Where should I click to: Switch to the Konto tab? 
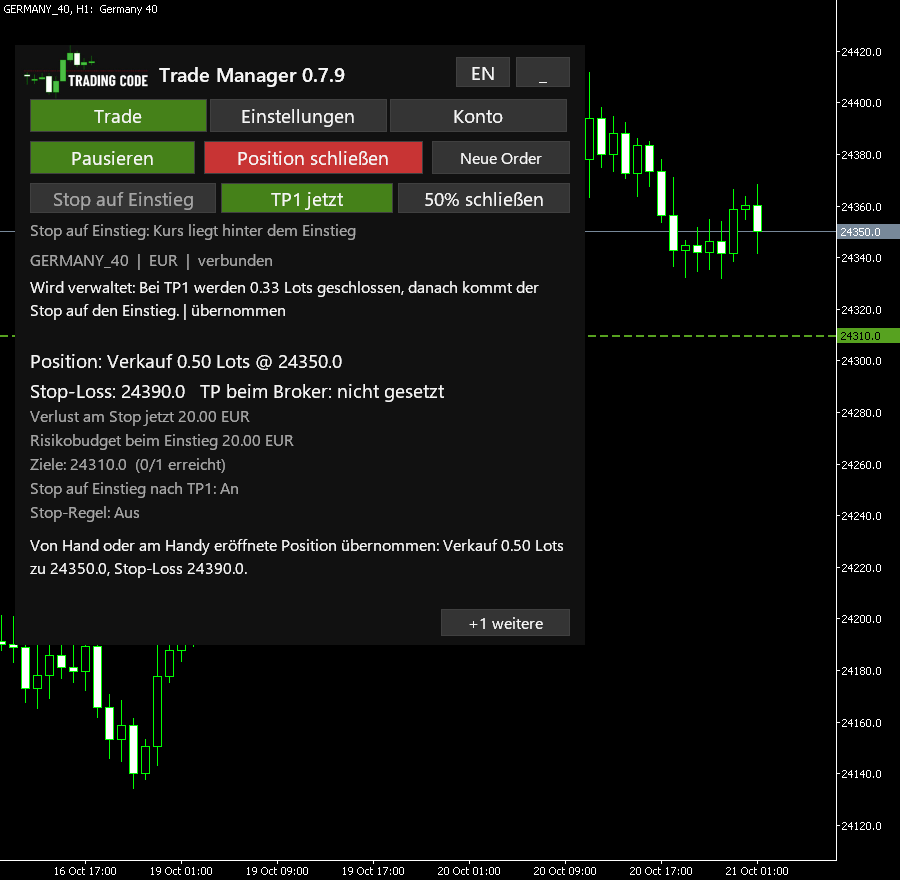coord(478,116)
